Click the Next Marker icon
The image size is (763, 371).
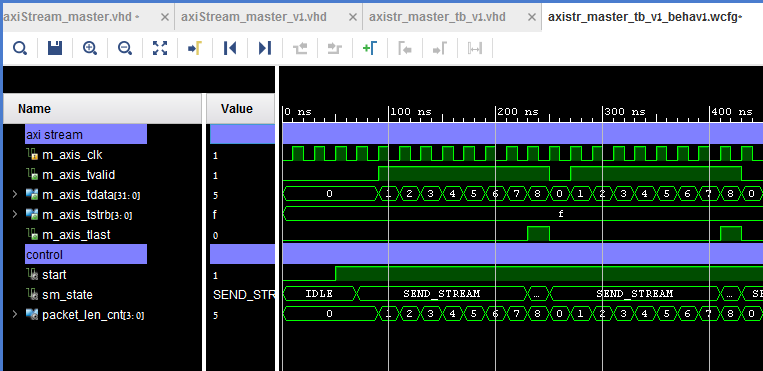click(x=439, y=48)
